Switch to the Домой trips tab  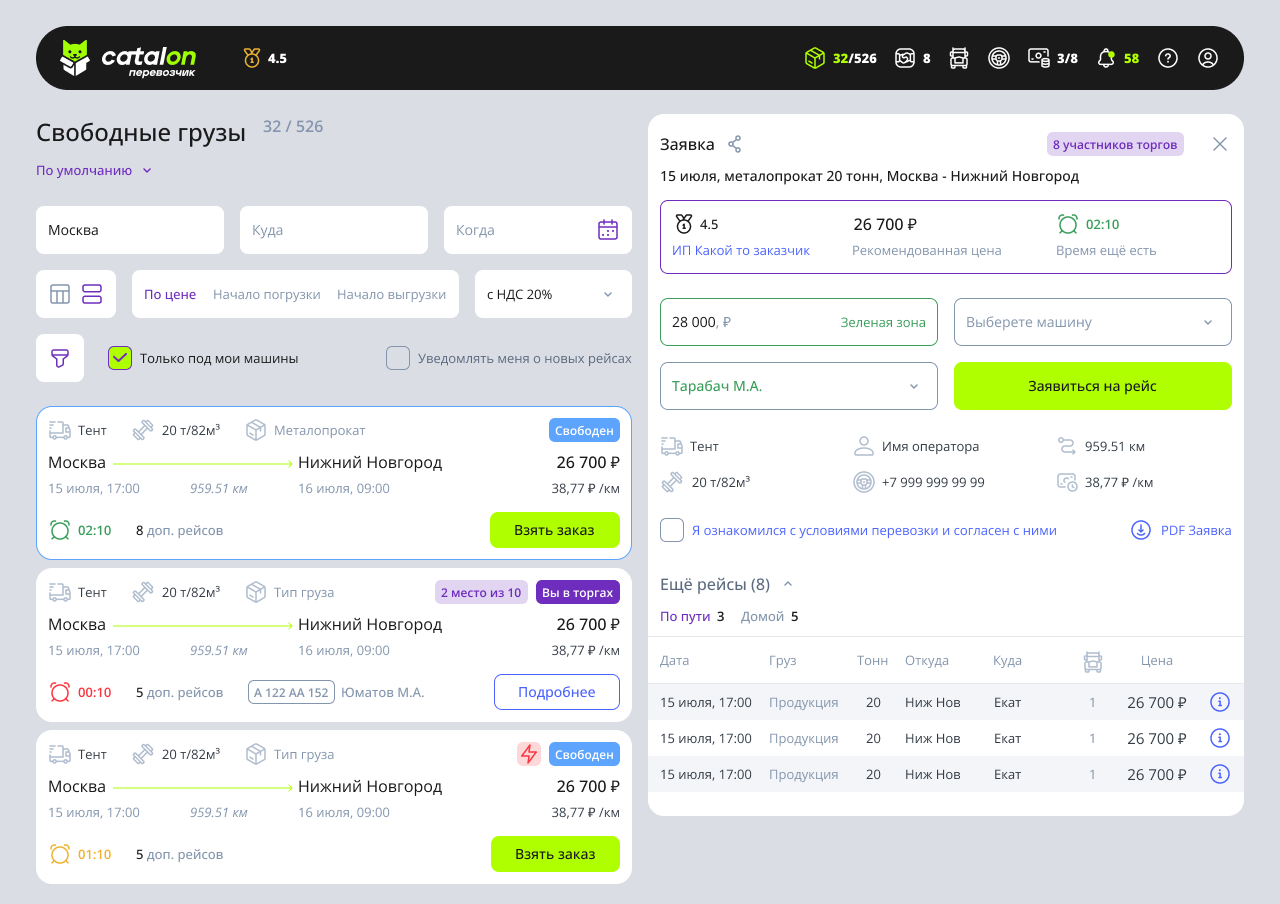[x=770, y=616]
